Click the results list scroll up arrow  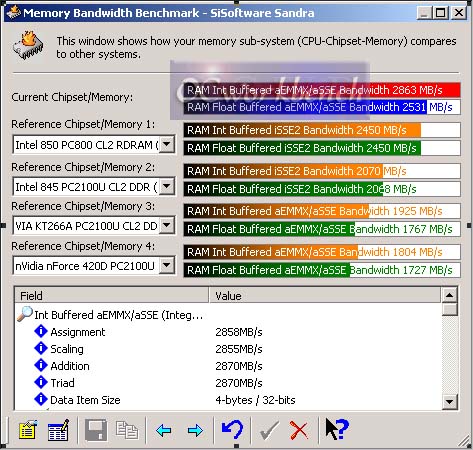tap(449, 295)
